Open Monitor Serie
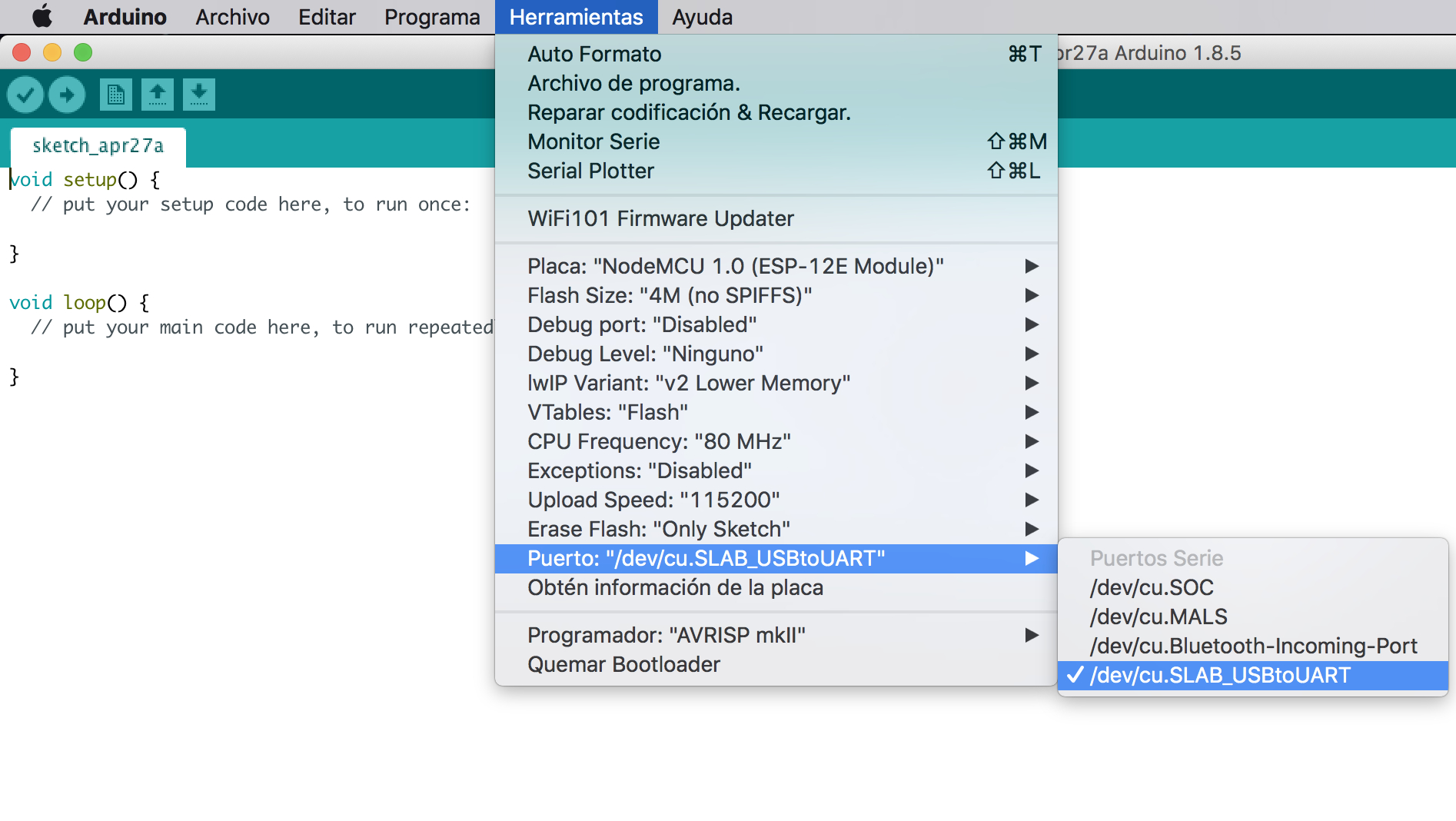 click(x=776, y=141)
